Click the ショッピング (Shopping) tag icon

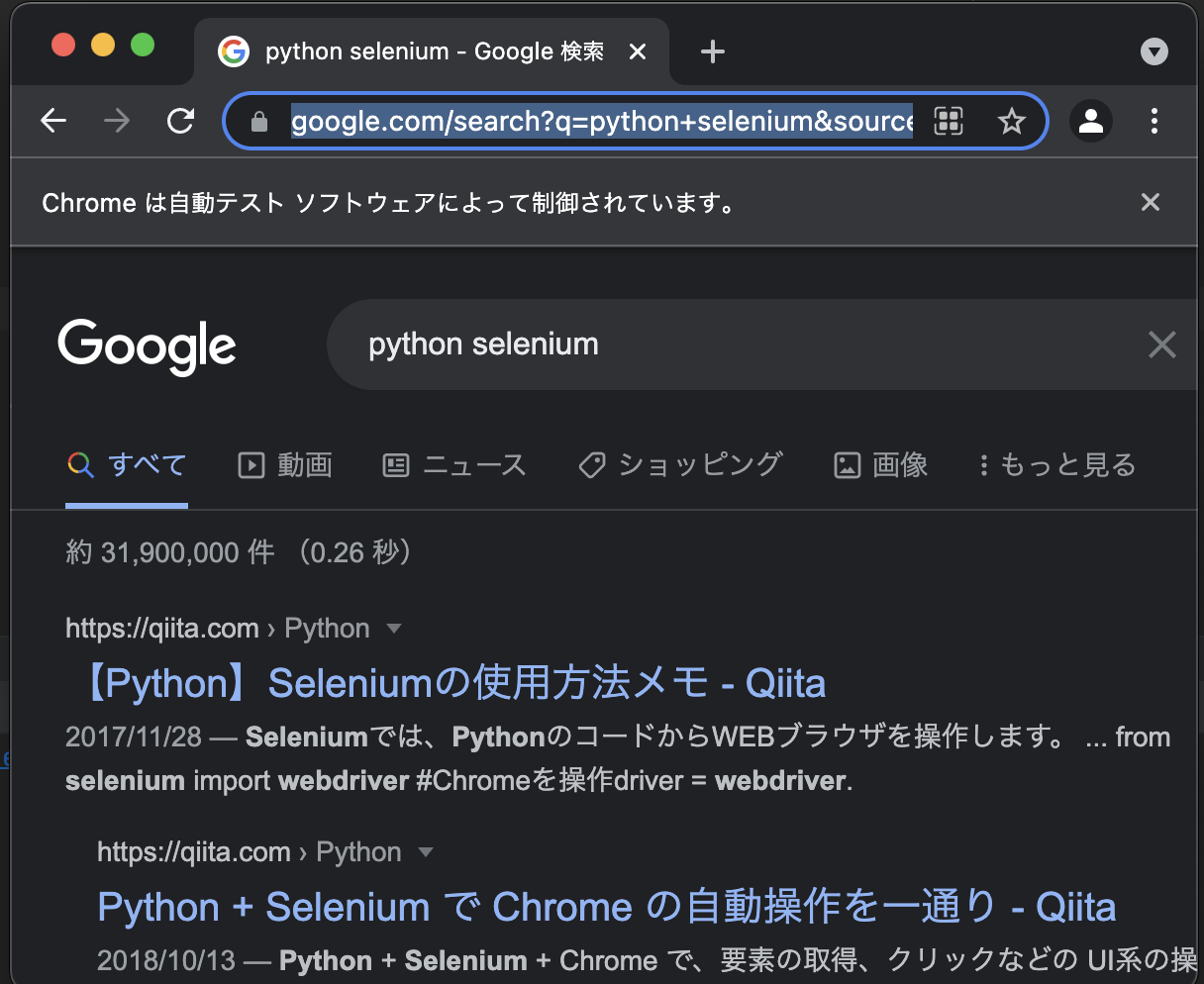(x=591, y=464)
